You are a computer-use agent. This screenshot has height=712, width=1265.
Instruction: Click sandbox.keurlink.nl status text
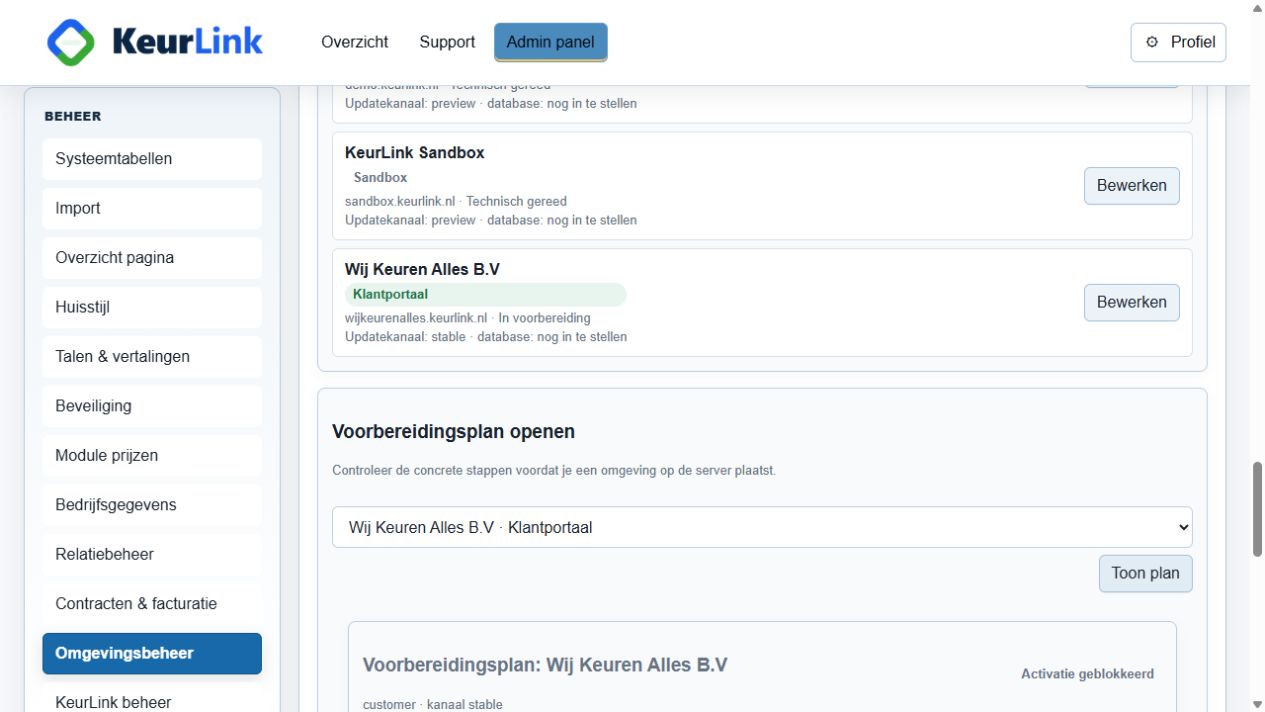pyautogui.click(x=456, y=202)
